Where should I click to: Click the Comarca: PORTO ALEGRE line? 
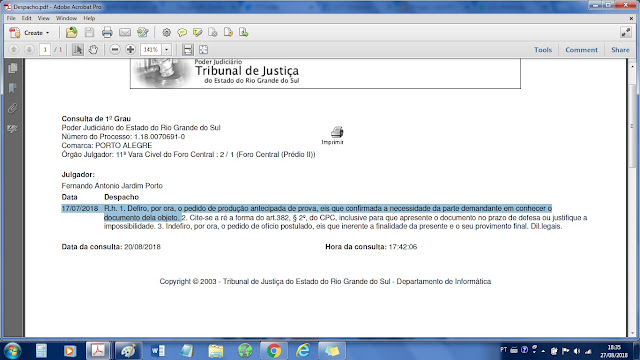(107, 146)
